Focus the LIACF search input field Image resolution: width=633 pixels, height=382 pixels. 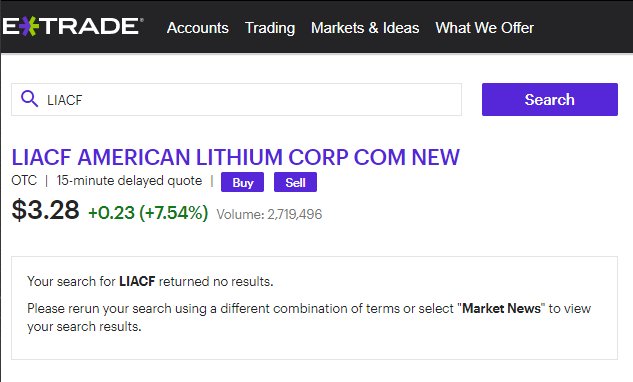point(237,99)
